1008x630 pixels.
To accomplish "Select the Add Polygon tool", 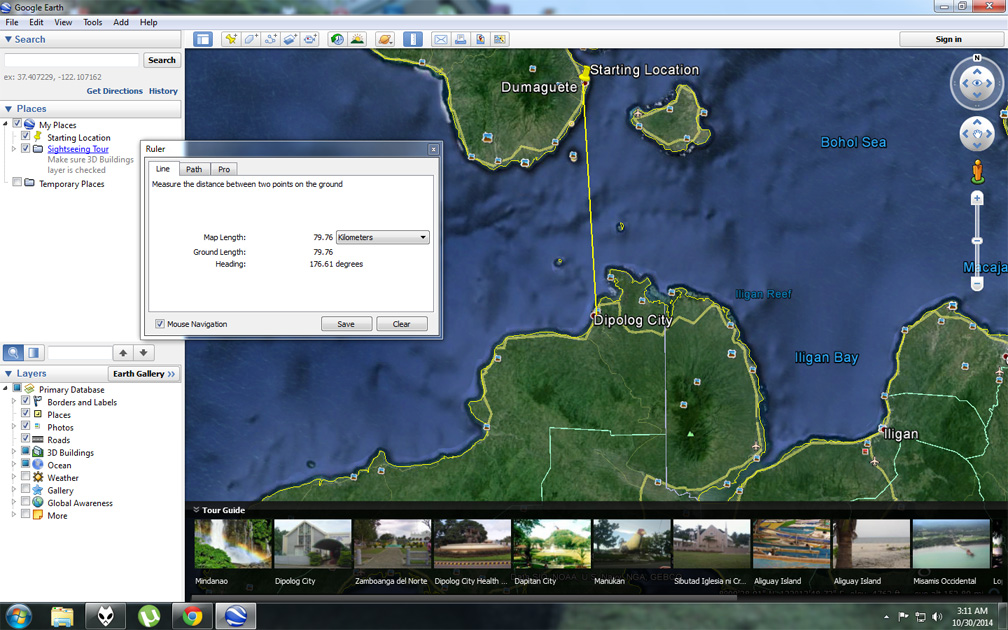I will (250, 38).
